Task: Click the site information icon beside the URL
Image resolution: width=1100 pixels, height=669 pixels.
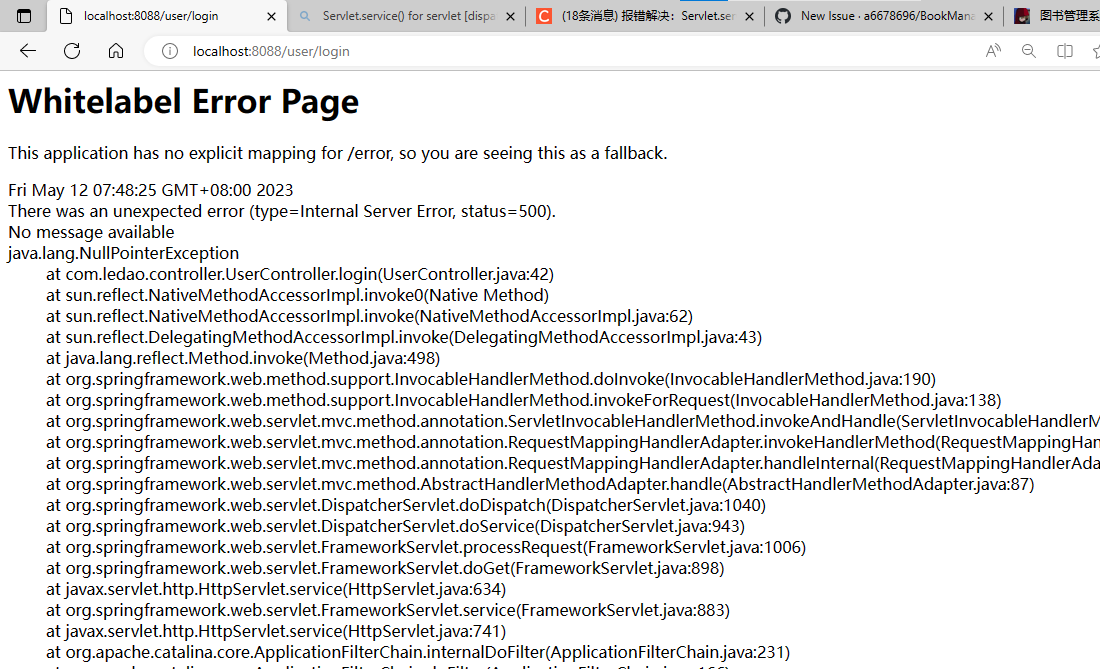Action: (x=169, y=50)
